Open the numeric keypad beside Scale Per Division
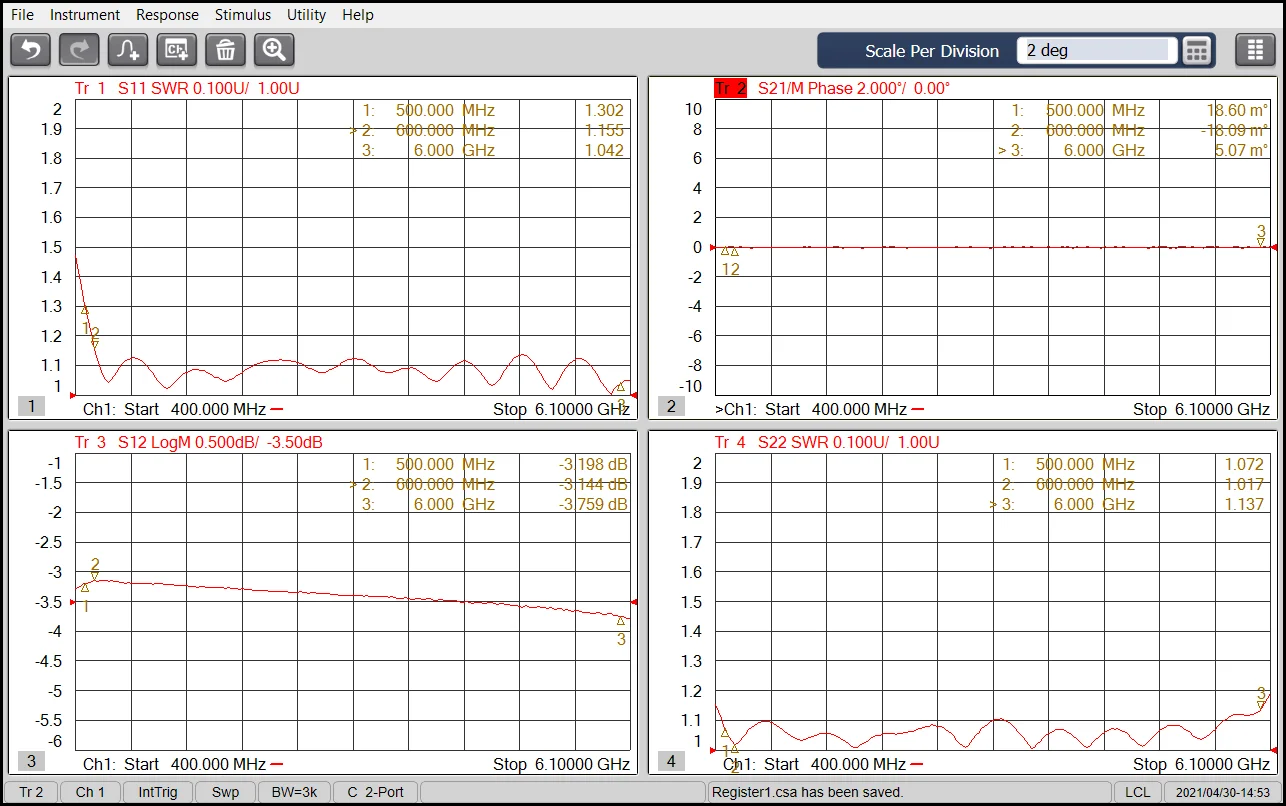Screen dimensions: 1286x806 [x=1196, y=50]
